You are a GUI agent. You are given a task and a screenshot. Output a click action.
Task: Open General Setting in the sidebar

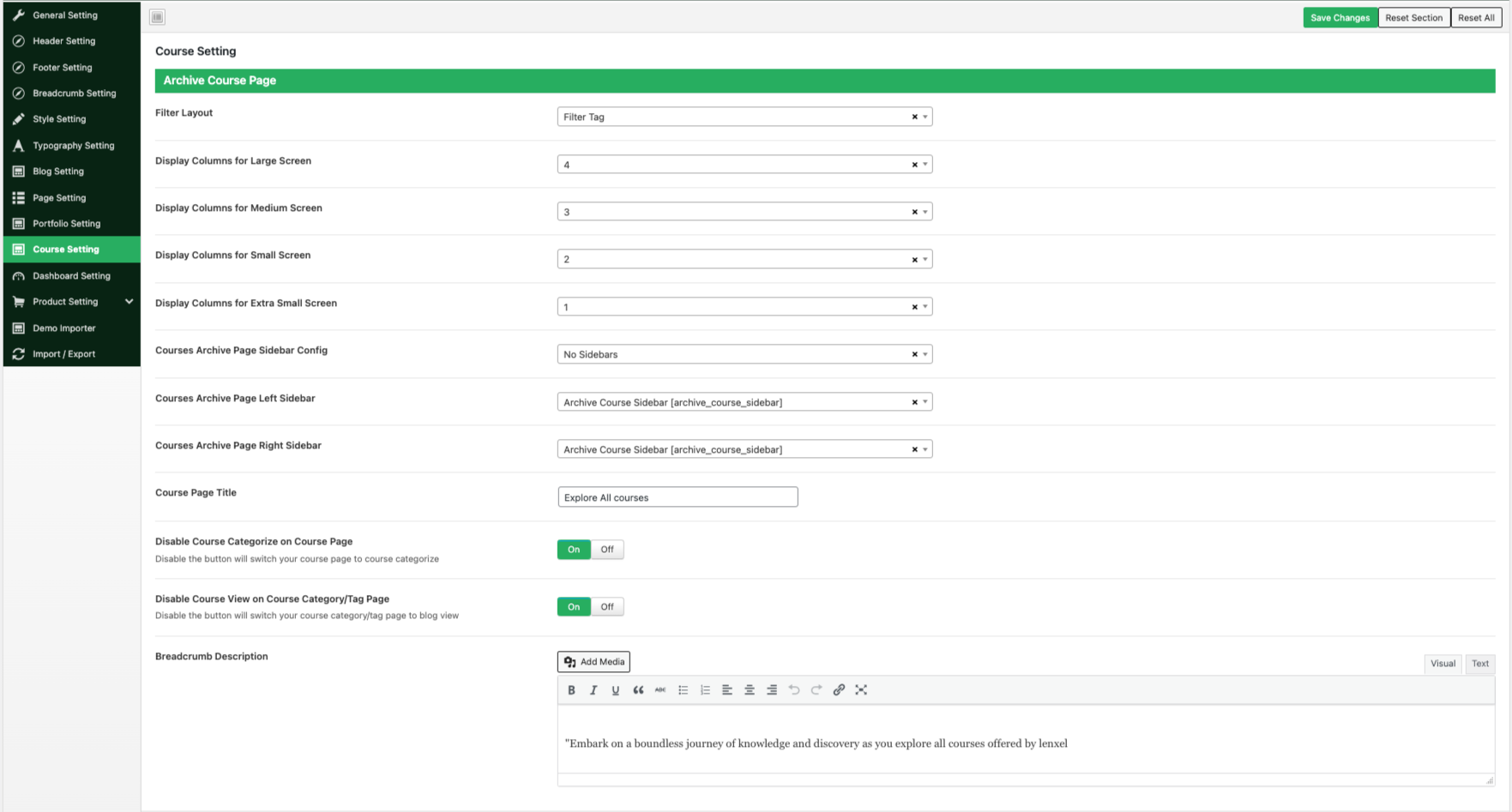click(x=72, y=15)
